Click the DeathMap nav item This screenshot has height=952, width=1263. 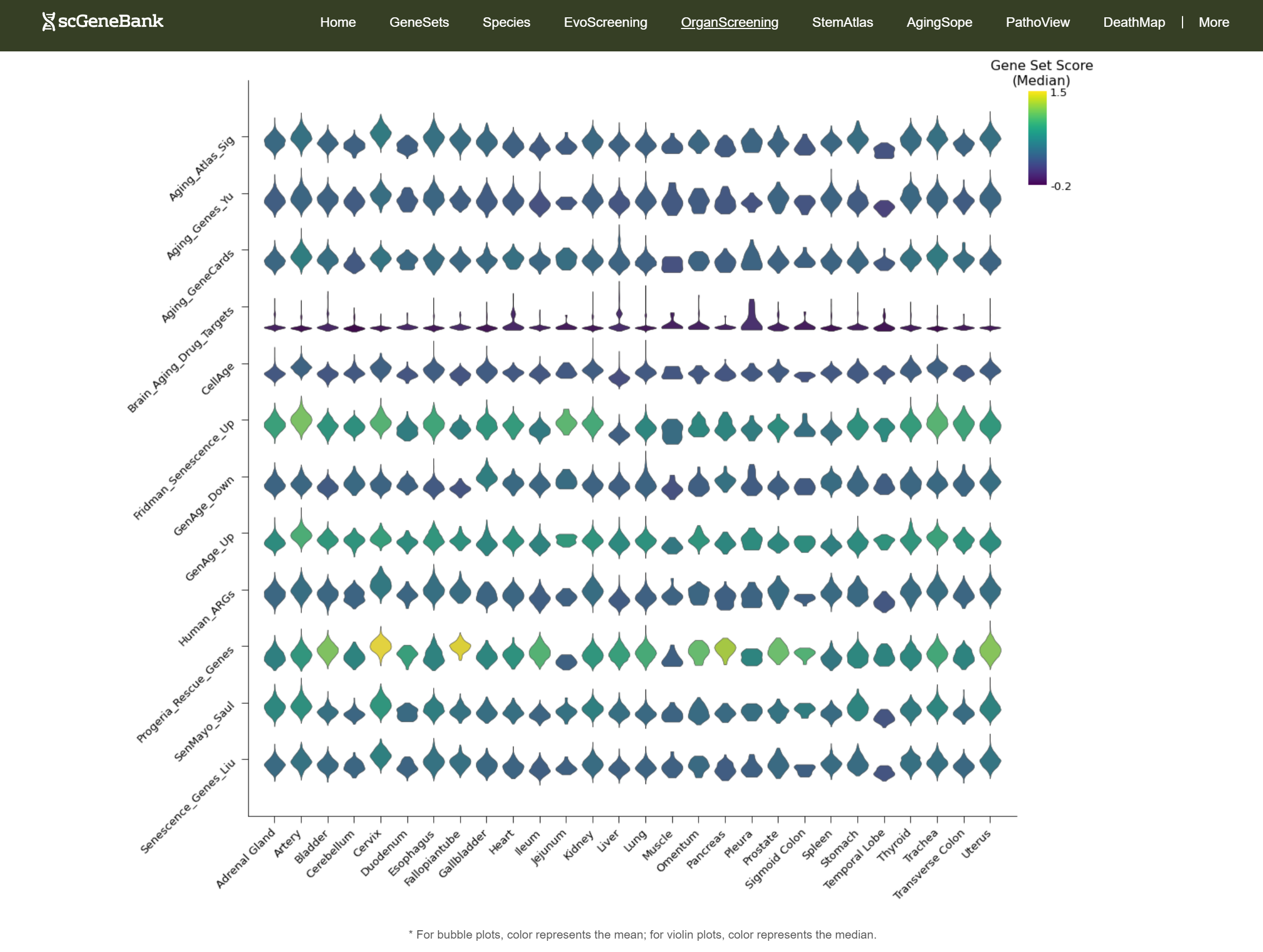click(x=1133, y=22)
